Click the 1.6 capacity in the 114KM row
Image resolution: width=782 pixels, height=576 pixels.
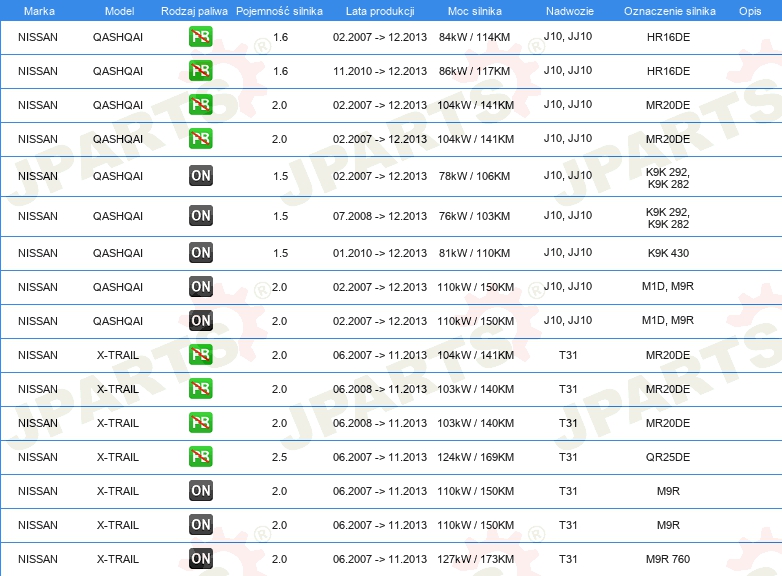coord(280,37)
